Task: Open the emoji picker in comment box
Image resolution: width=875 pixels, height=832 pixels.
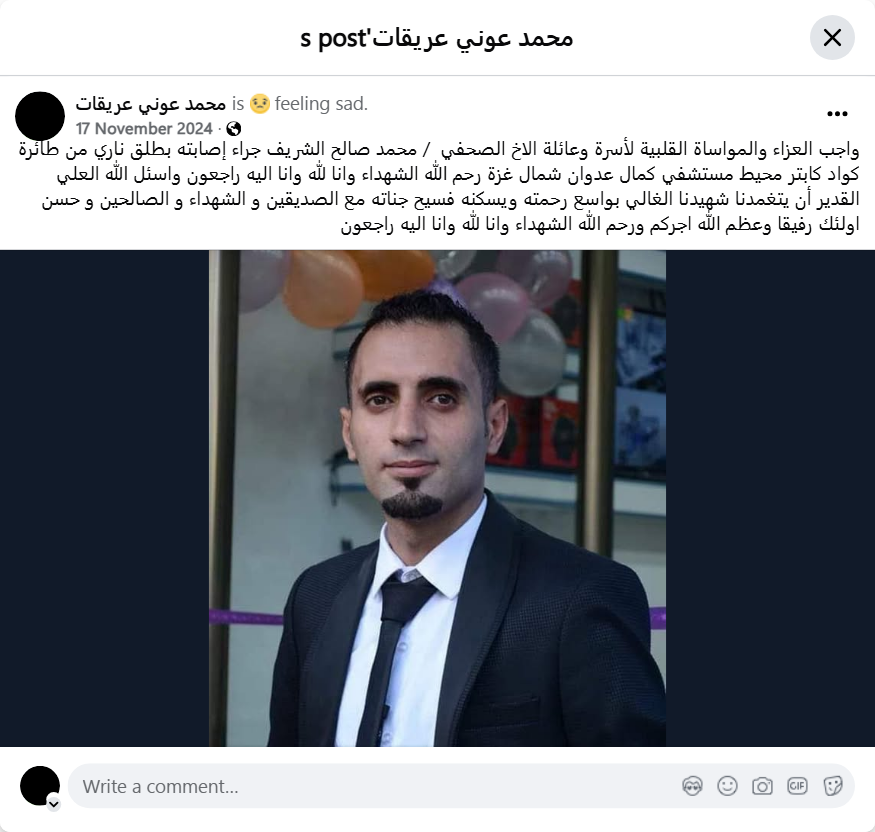Action: click(x=727, y=786)
